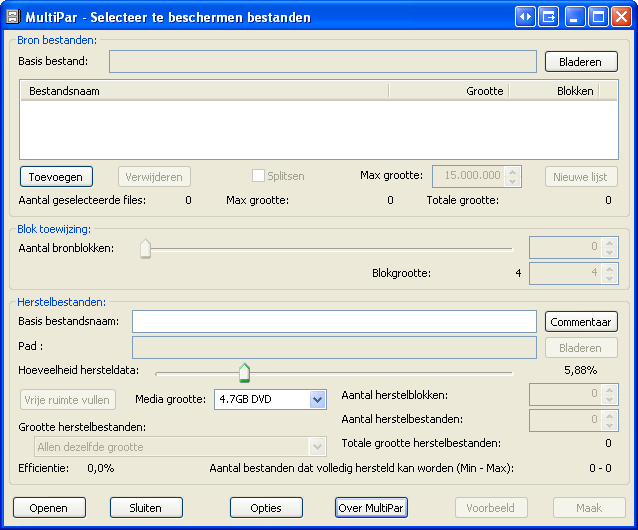The image size is (638, 530).
Task: Decrease Aantal bronblokken with down arrow
Action: point(610,252)
